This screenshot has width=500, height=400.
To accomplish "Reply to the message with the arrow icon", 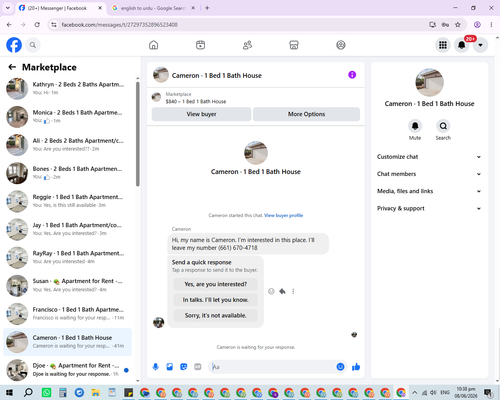I will pos(282,291).
